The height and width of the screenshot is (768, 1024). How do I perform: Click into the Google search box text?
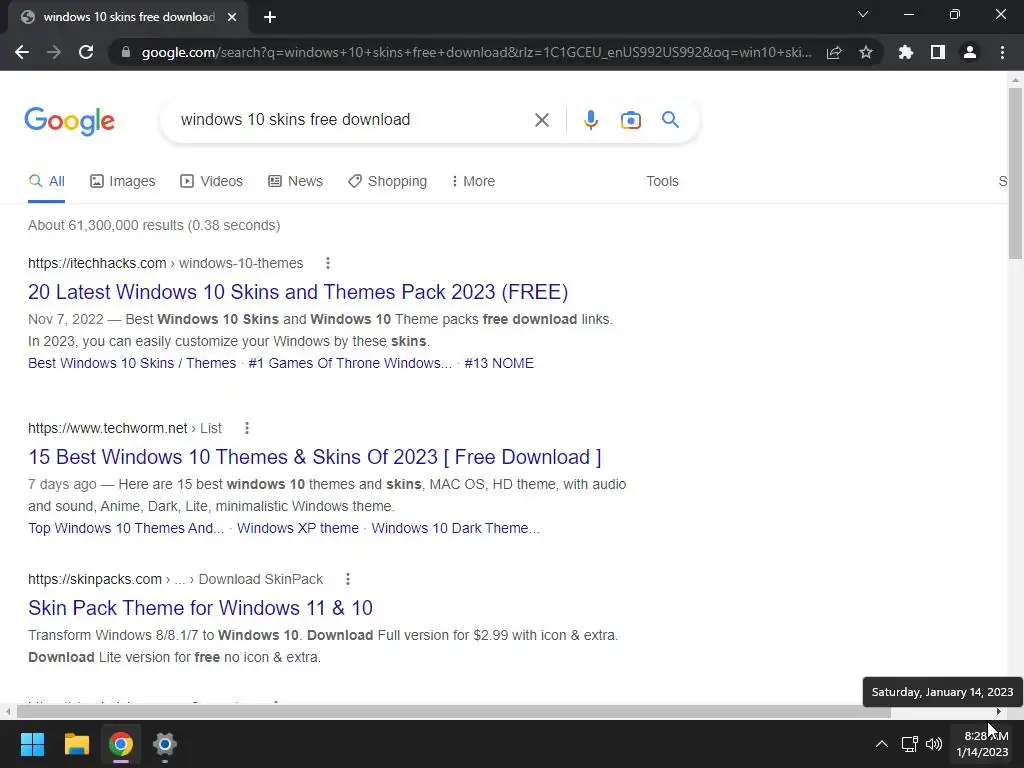point(295,120)
